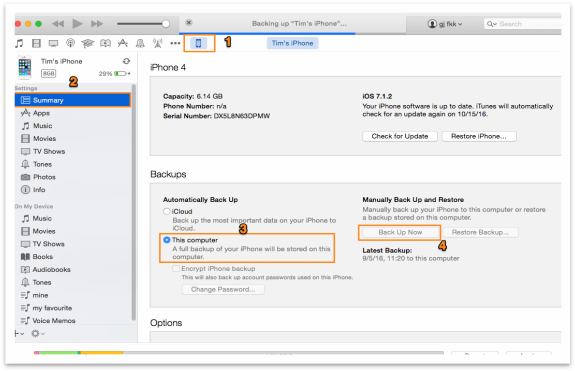Click Check for Update button

coord(400,136)
